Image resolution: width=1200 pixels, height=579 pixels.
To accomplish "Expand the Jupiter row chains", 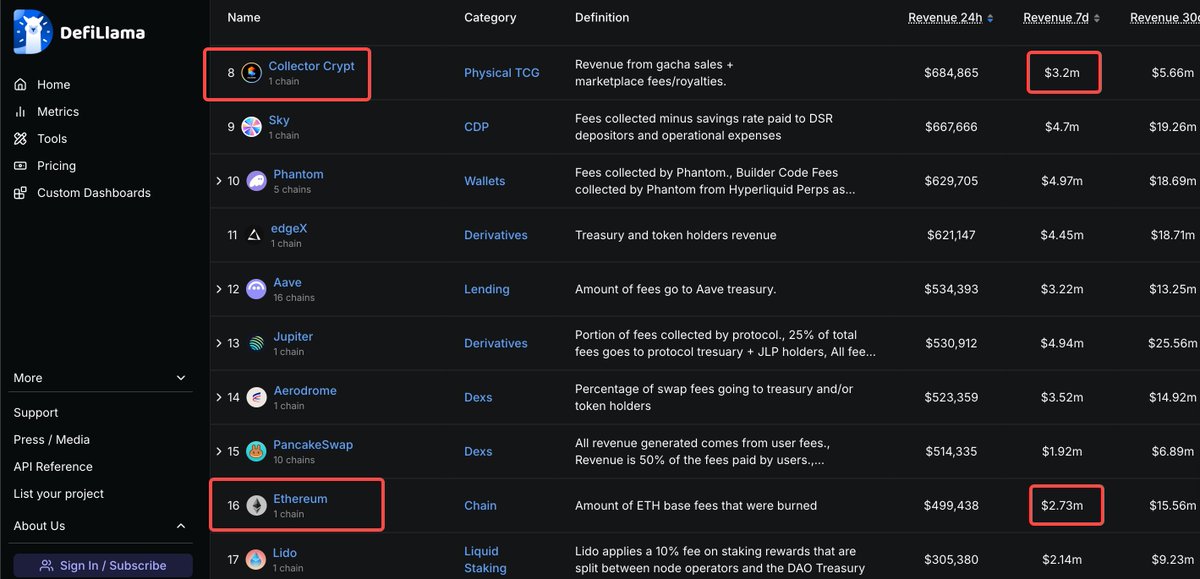I will click(x=219, y=343).
